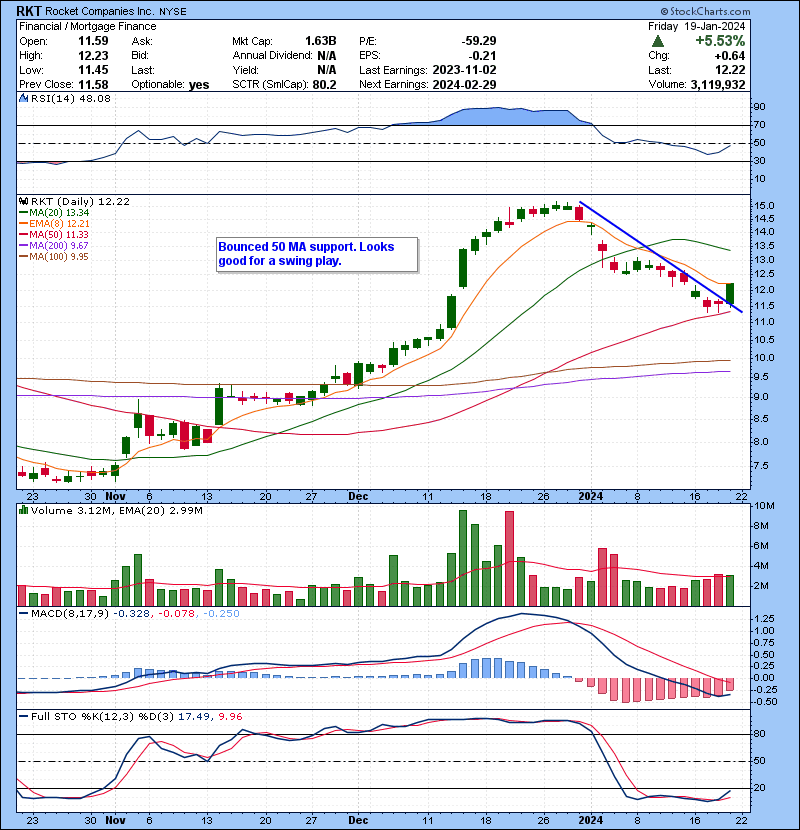
Task: Select the RKT ticker symbol in the header
Action: [29, 11]
